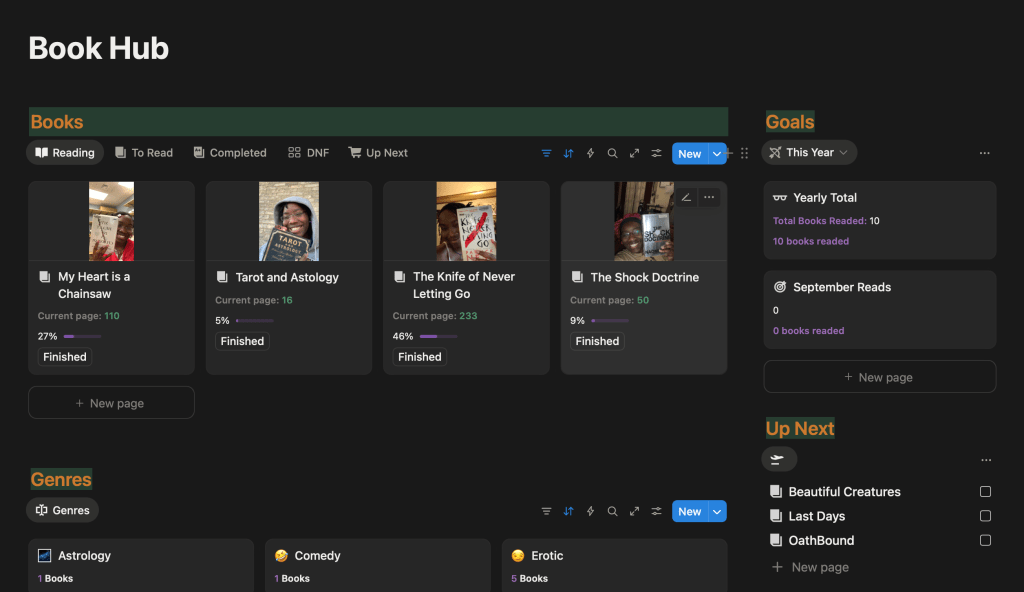The height and width of the screenshot is (592, 1024).
Task: Open view settings icon in Books toolbar
Action: tap(656, 153)
